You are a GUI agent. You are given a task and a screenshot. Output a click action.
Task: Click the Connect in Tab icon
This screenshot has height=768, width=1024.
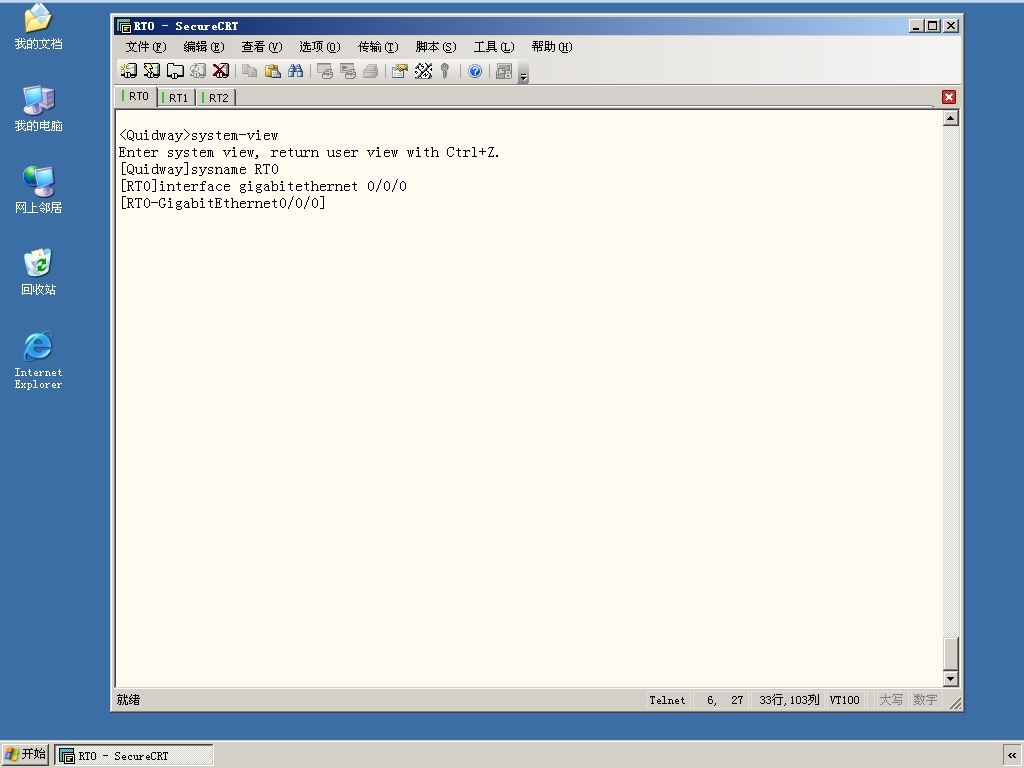(x=174, y=71)
